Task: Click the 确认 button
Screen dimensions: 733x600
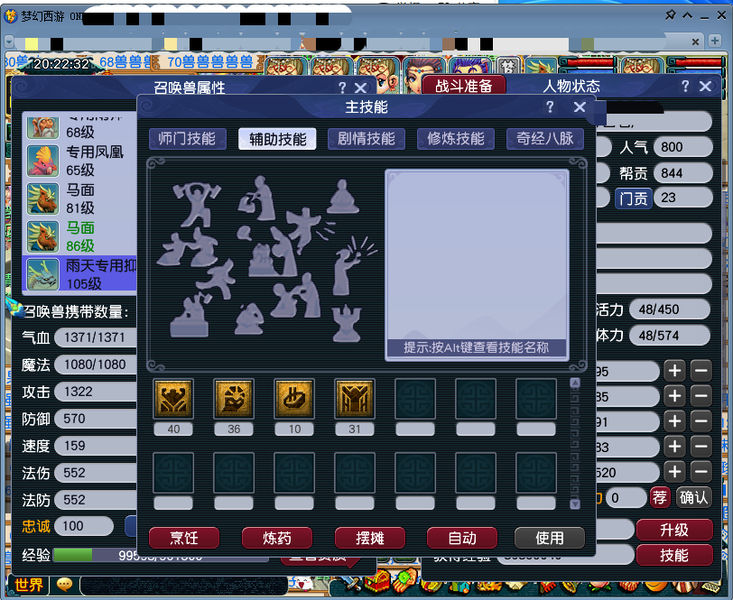Action: coord(694,497)
